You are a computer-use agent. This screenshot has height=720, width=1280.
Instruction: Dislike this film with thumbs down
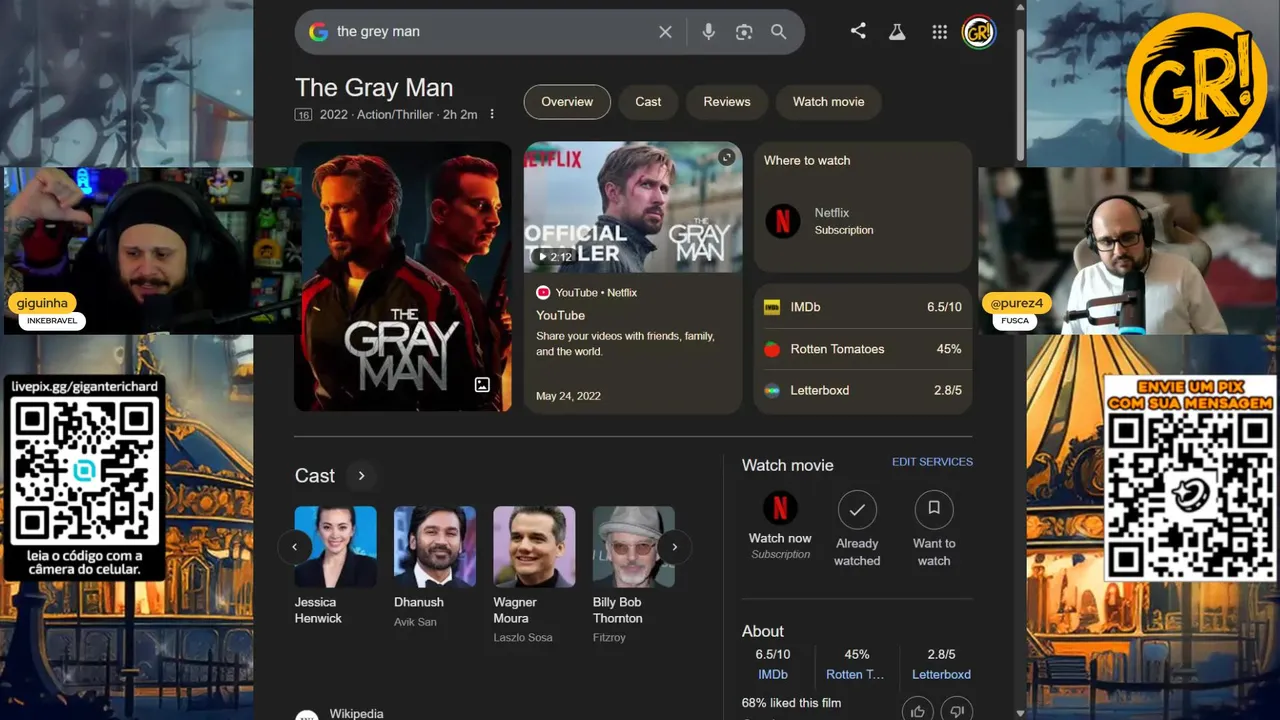coord(957,710)
